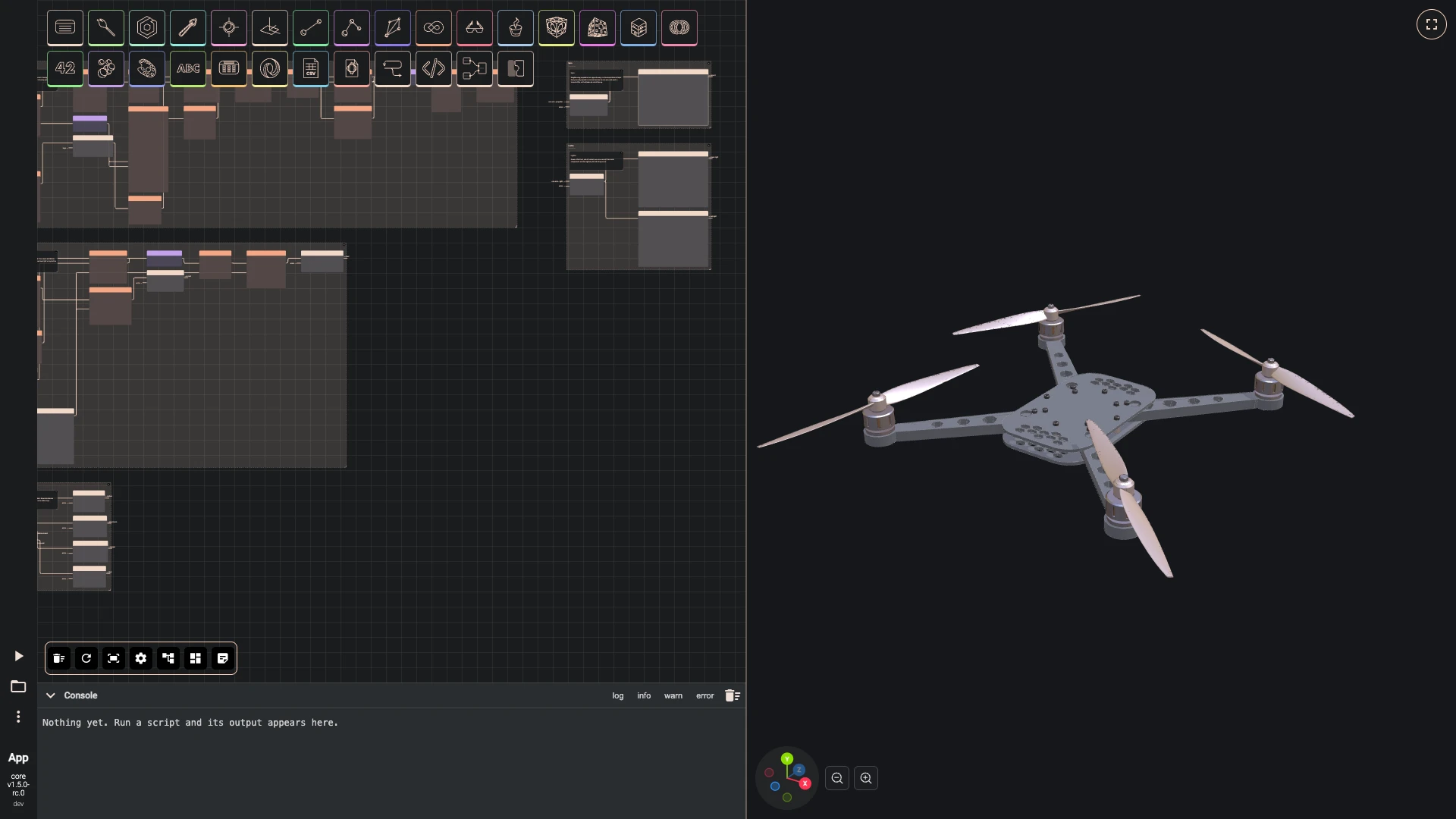This screenshot has width=1456, height=819.
Task: Select the ABC text node icon
Action: click(188, 68)
